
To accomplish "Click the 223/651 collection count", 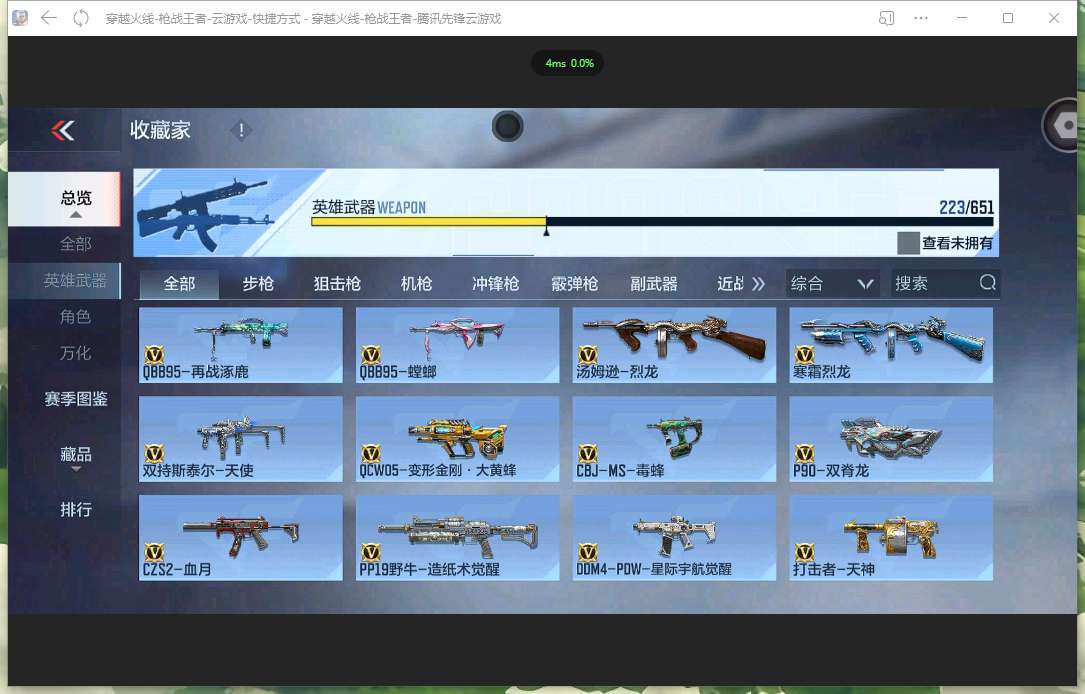I will 966,207.
